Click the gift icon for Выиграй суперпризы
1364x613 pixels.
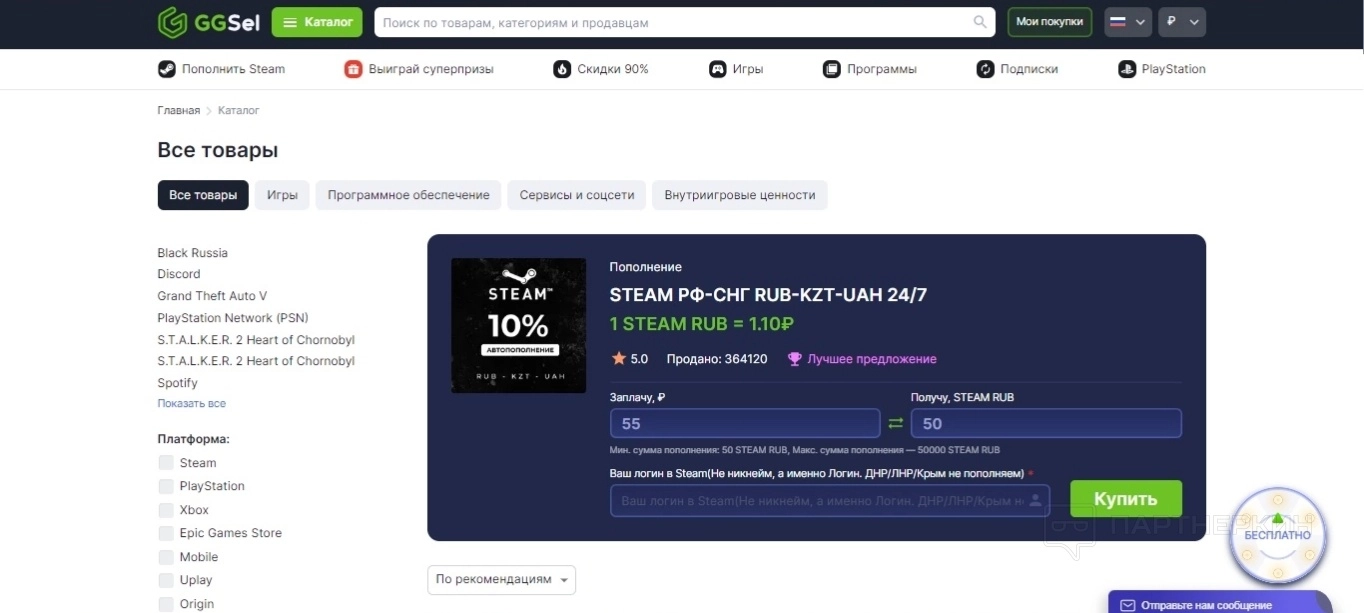(353, 69)
